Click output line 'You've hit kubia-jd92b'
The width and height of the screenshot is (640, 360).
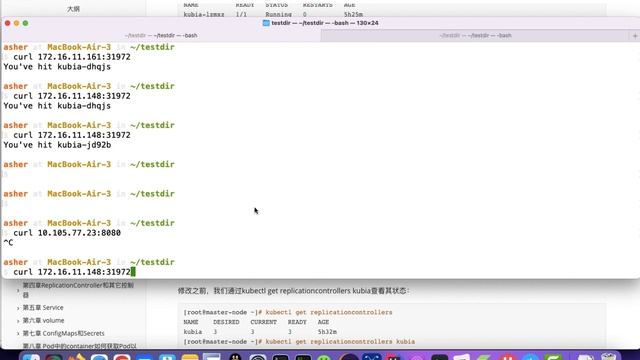coord(57,145)
